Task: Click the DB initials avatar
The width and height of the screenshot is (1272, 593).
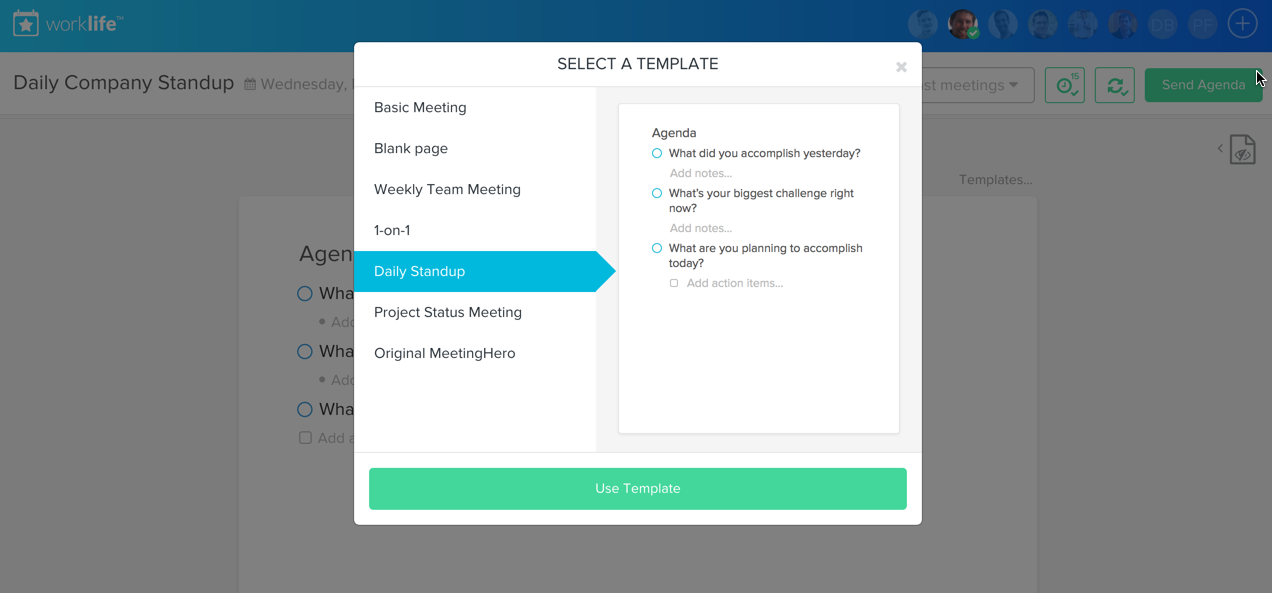Action: [1162, 24]
